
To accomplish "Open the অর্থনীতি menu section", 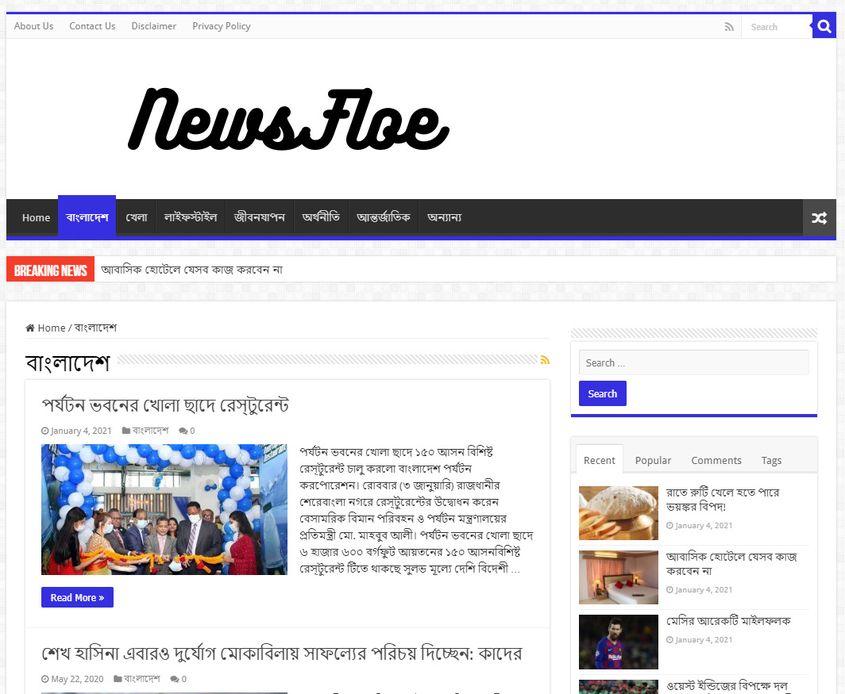I will (321, 218).
